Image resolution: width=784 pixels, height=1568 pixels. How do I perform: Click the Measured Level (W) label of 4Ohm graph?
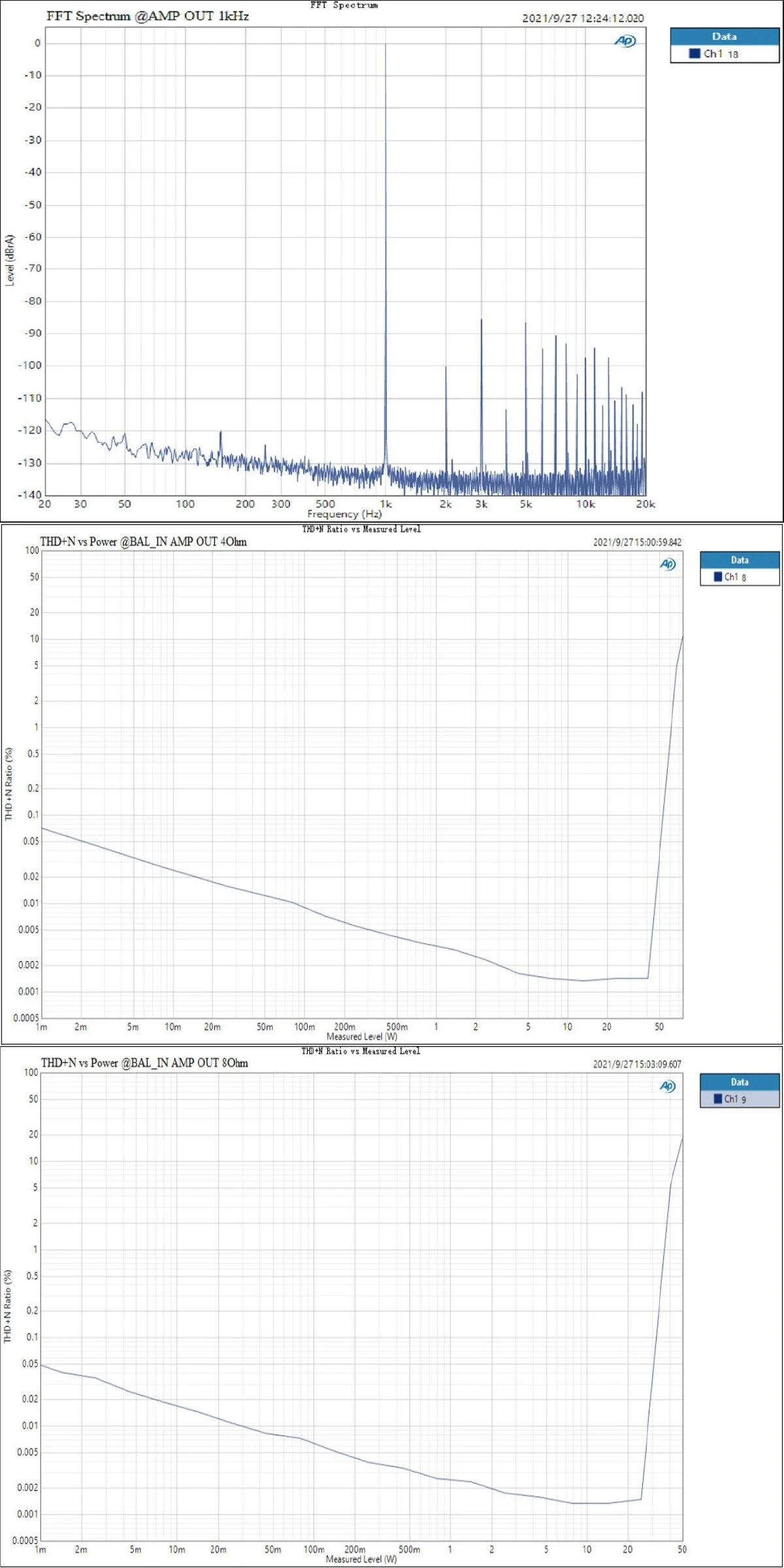click(362, 1037)
